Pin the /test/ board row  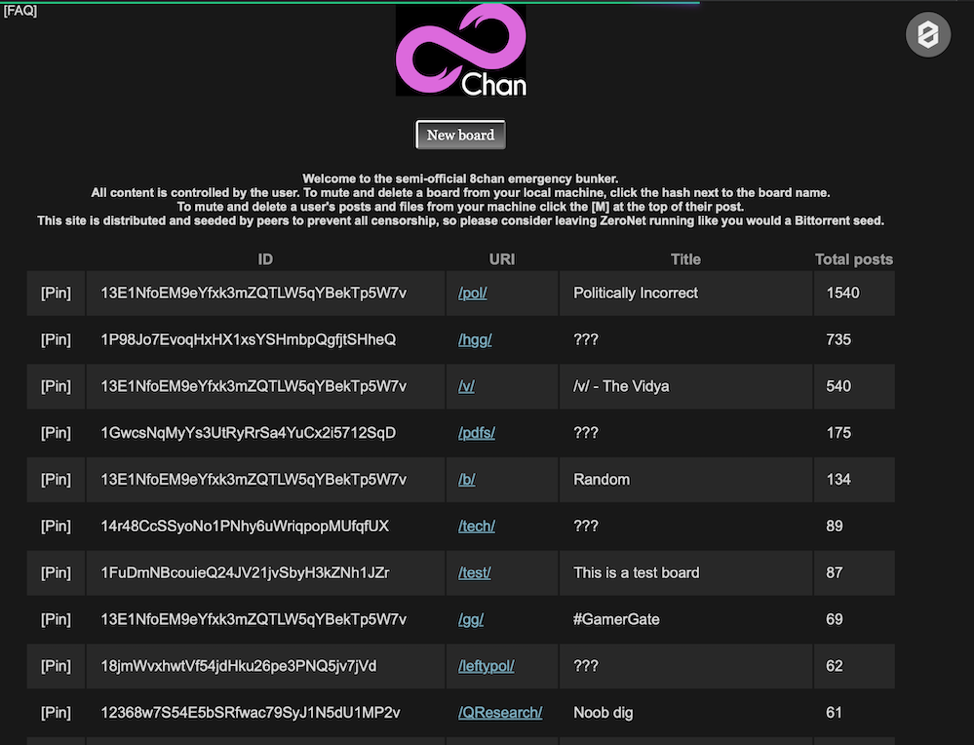56,573
